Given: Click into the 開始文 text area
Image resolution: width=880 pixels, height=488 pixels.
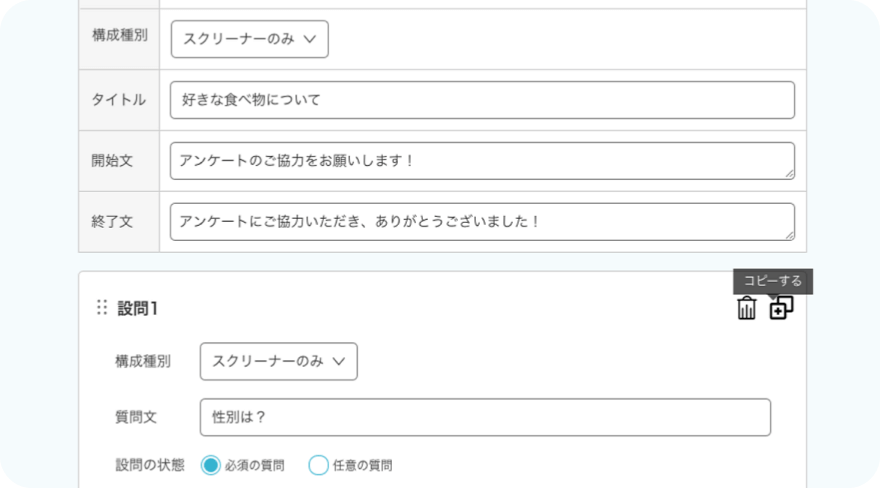Looking at the screenshot, I should [480, 161].
